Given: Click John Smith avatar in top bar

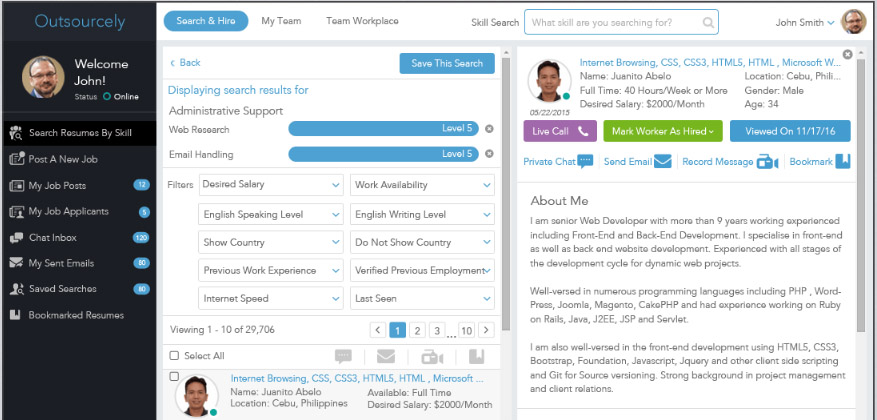Looking at the screenshot, I should 854,22.
